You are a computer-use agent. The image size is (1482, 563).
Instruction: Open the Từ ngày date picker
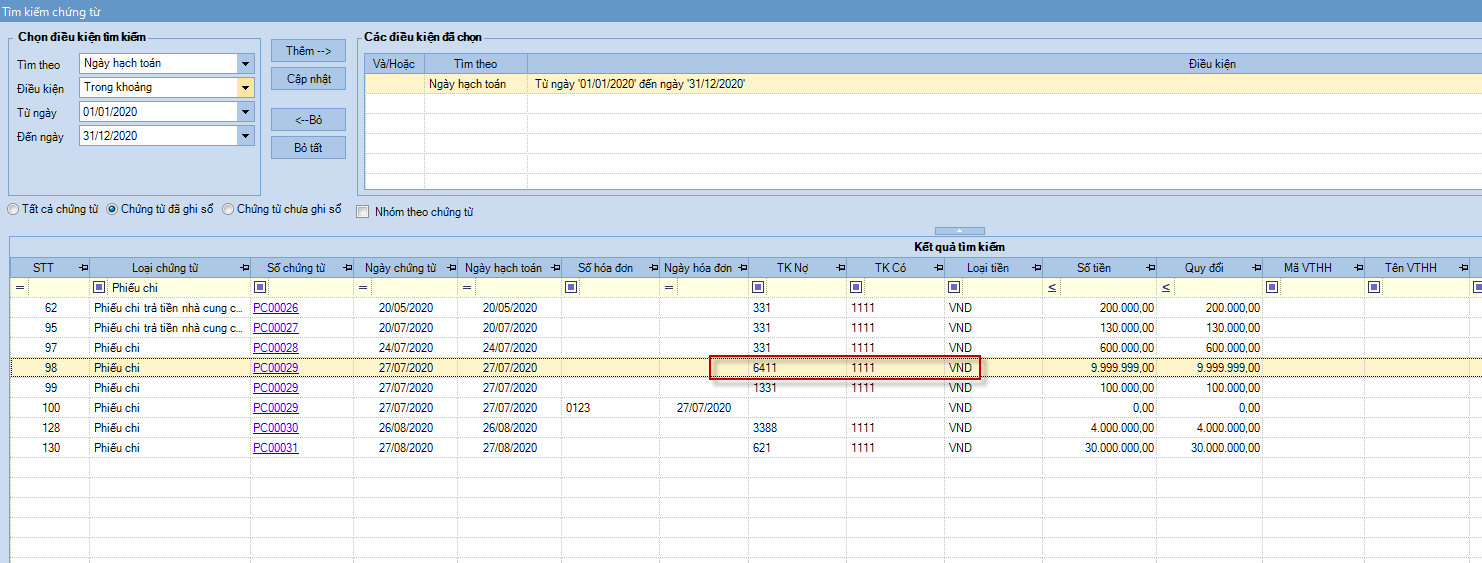coord(245,112)
